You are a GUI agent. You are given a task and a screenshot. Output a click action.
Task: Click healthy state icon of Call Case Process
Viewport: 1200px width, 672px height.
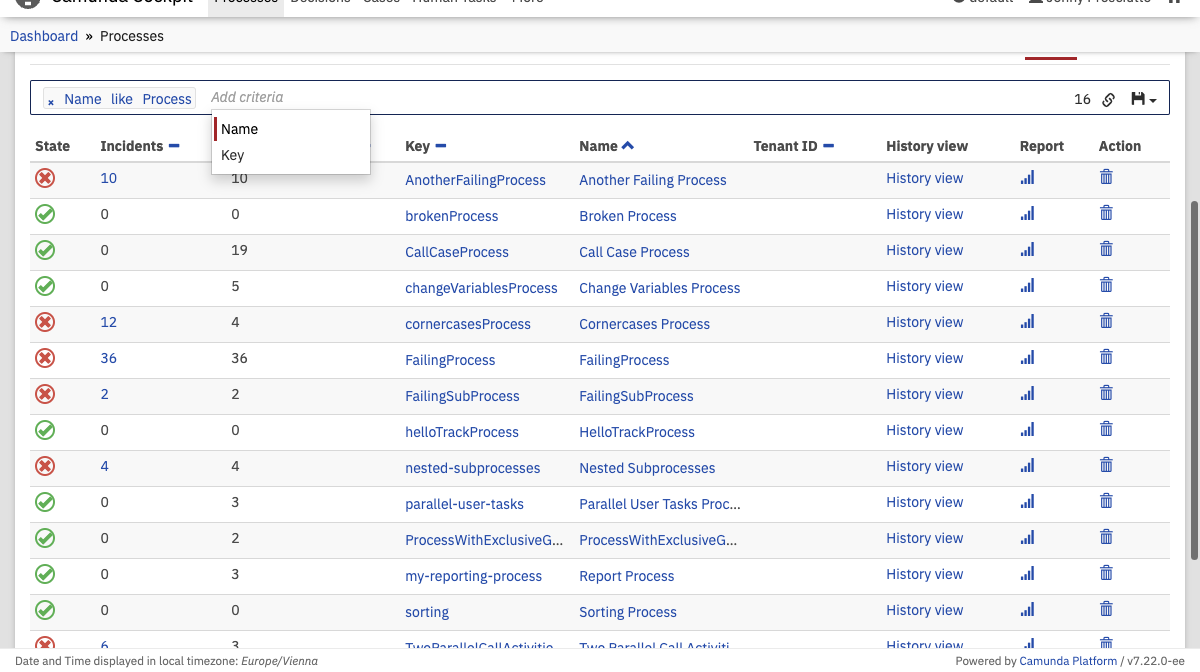pyautogui.click(x=45, y=250)
